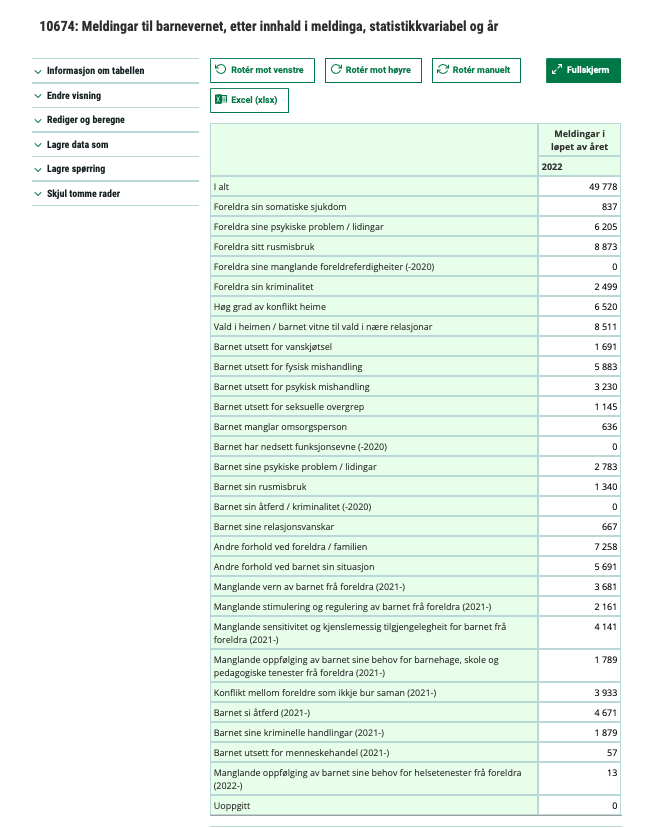
Task: Click the green Excel file icon
Action: (x=221, y=100)
